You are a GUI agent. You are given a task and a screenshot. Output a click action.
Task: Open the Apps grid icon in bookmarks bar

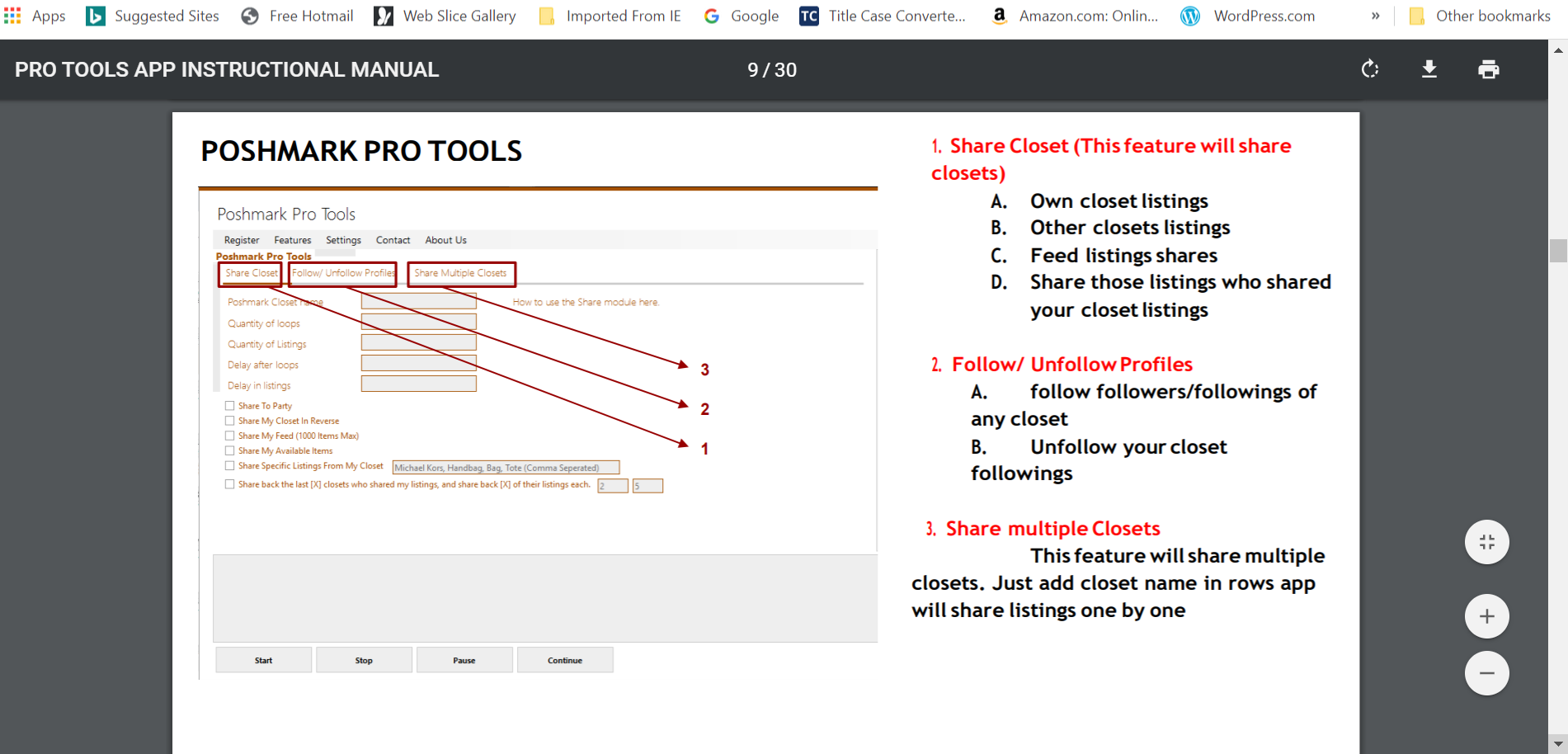click(12, 16)
